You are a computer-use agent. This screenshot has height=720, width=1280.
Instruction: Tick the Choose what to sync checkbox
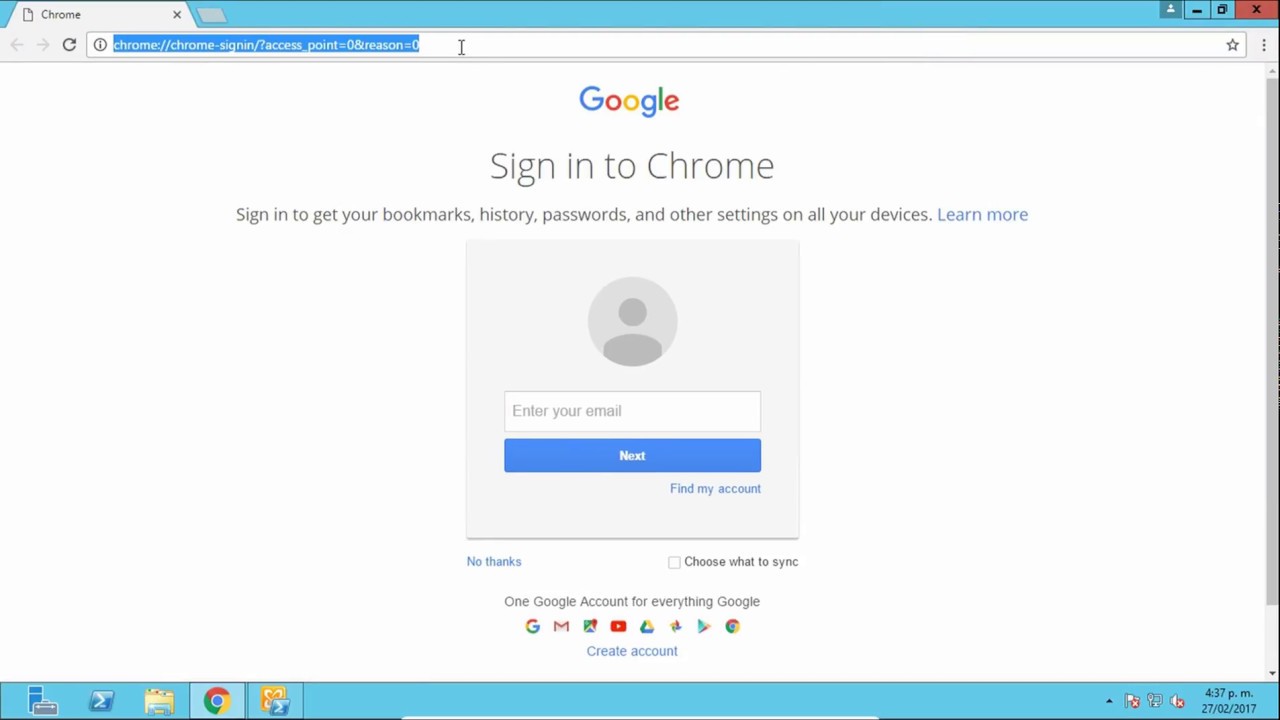(x=674, y=562)
